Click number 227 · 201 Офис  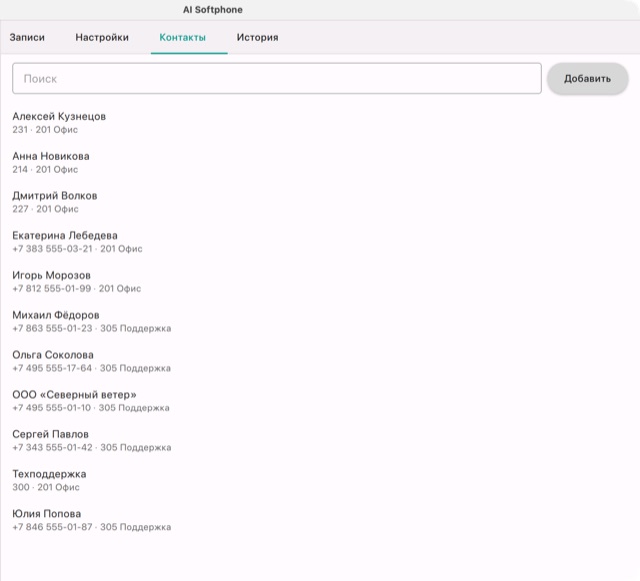pyautogui.click(x=45, y=209)
